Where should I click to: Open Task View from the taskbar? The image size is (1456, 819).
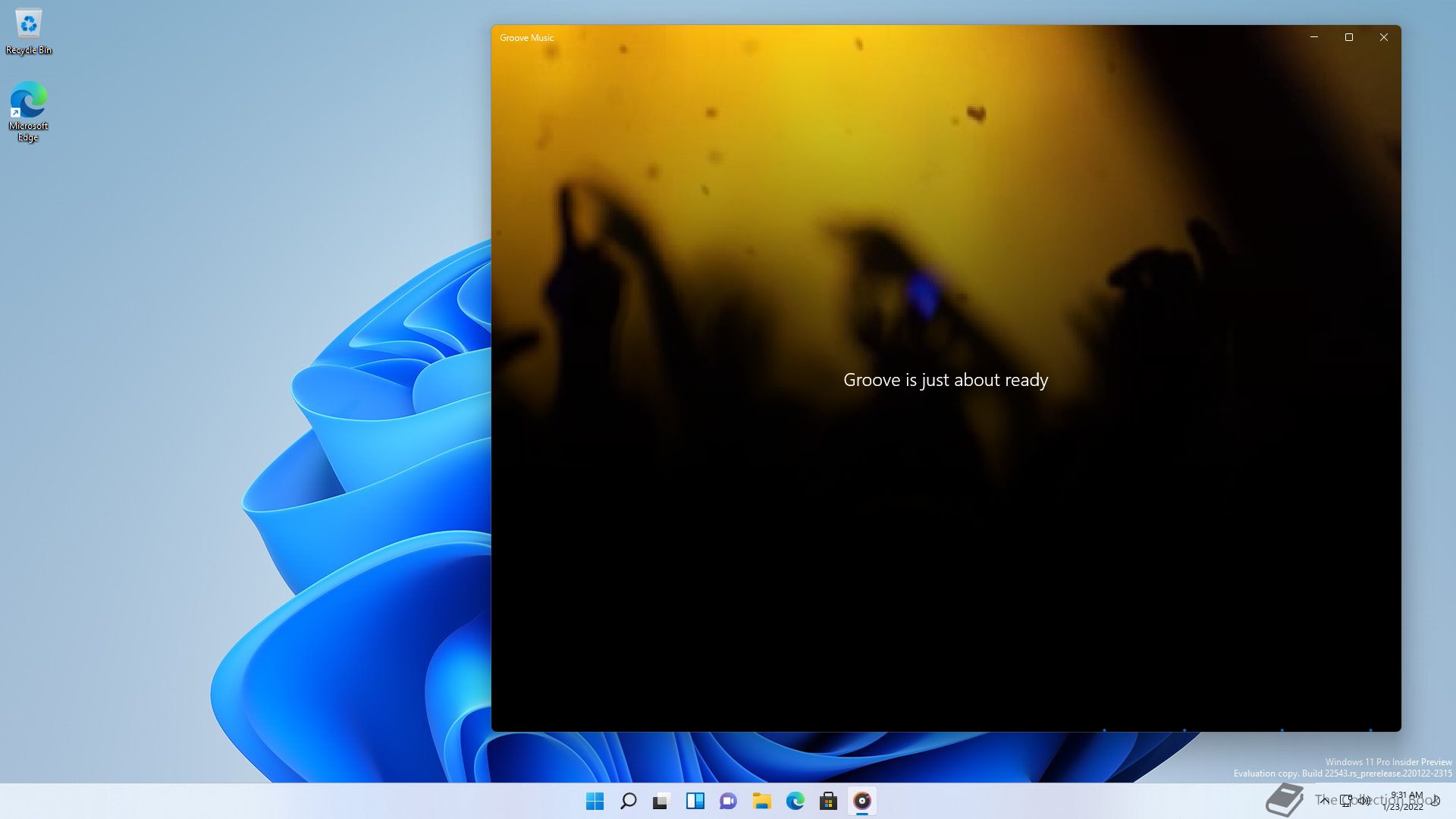coord(662,801)
